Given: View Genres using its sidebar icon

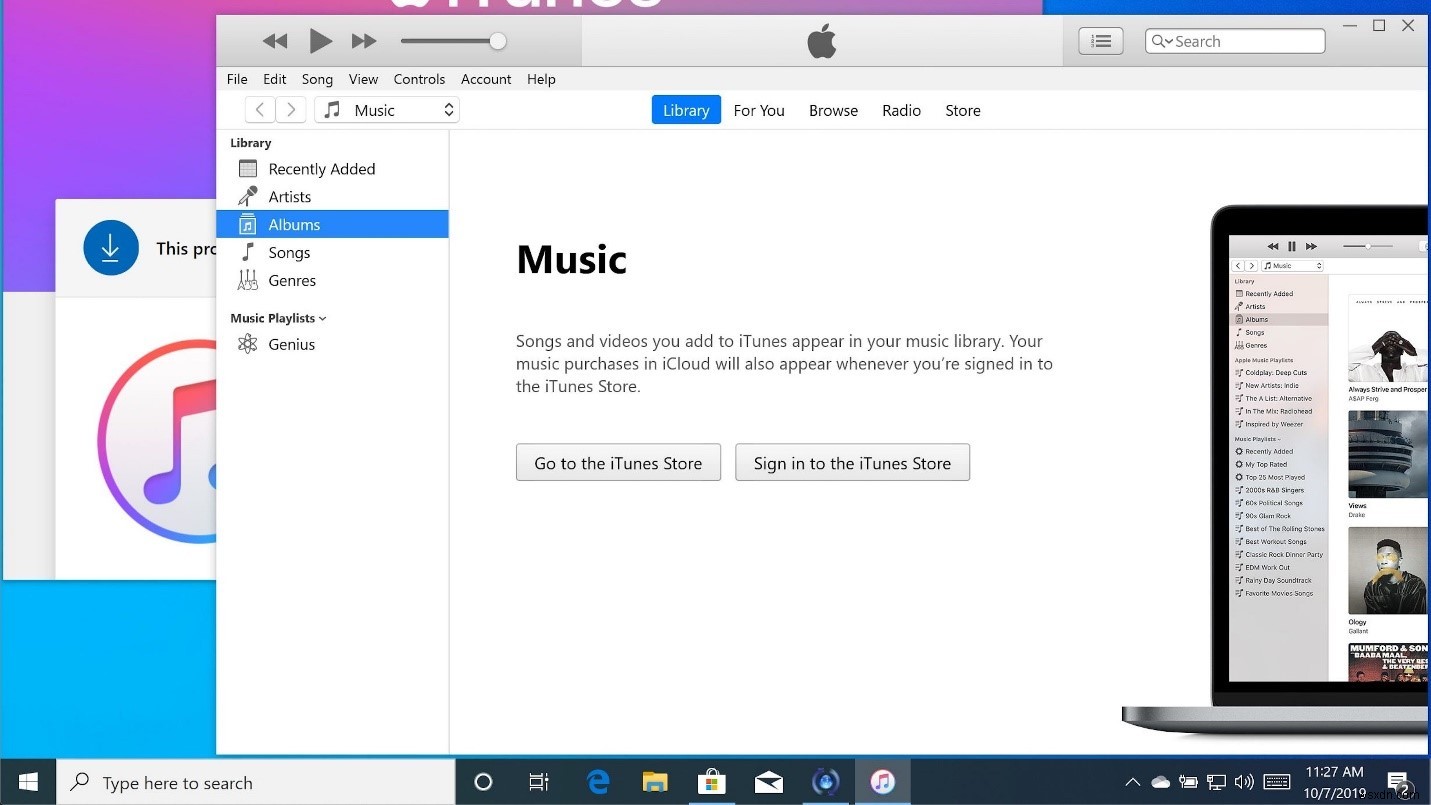Looking at the screenshot, I should [247, 280].
